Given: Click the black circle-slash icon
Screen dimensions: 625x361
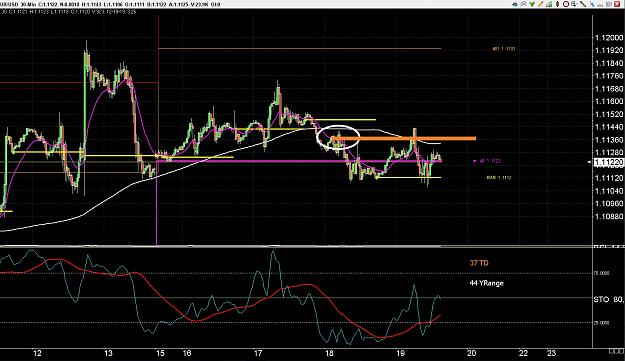Looking at the screenshot, I should [566, 4].
